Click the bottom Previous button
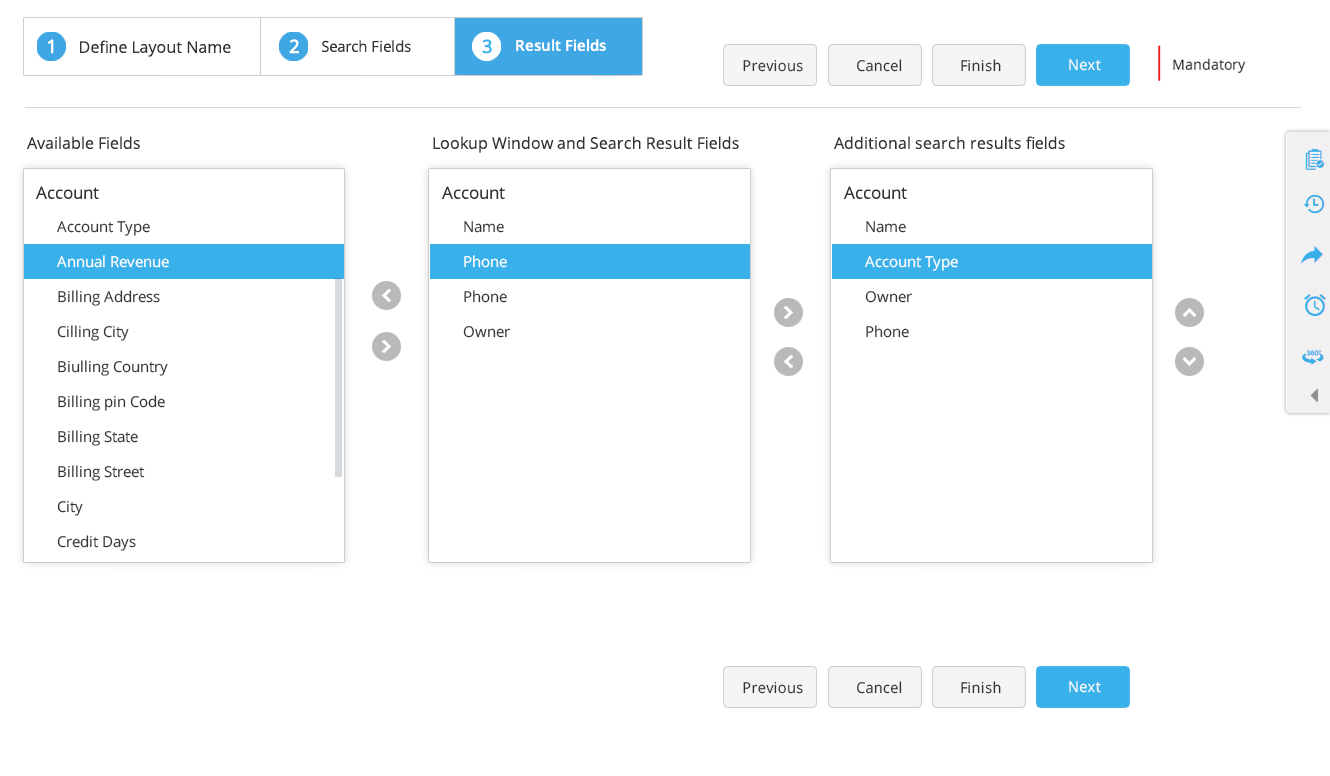The image size is (1330, 776). pos(770,687)
